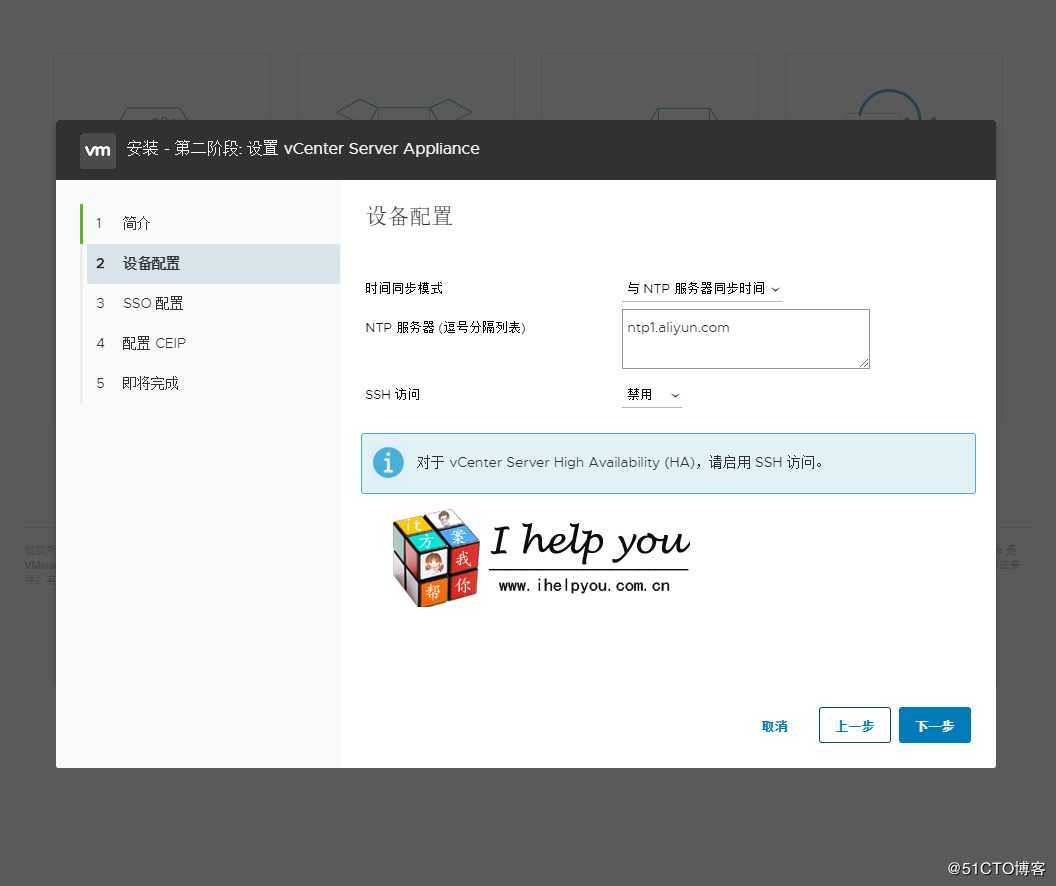Viewport: 1056px width, 886px height.
Task: Click the NTP servers text box
Action: 746,339
